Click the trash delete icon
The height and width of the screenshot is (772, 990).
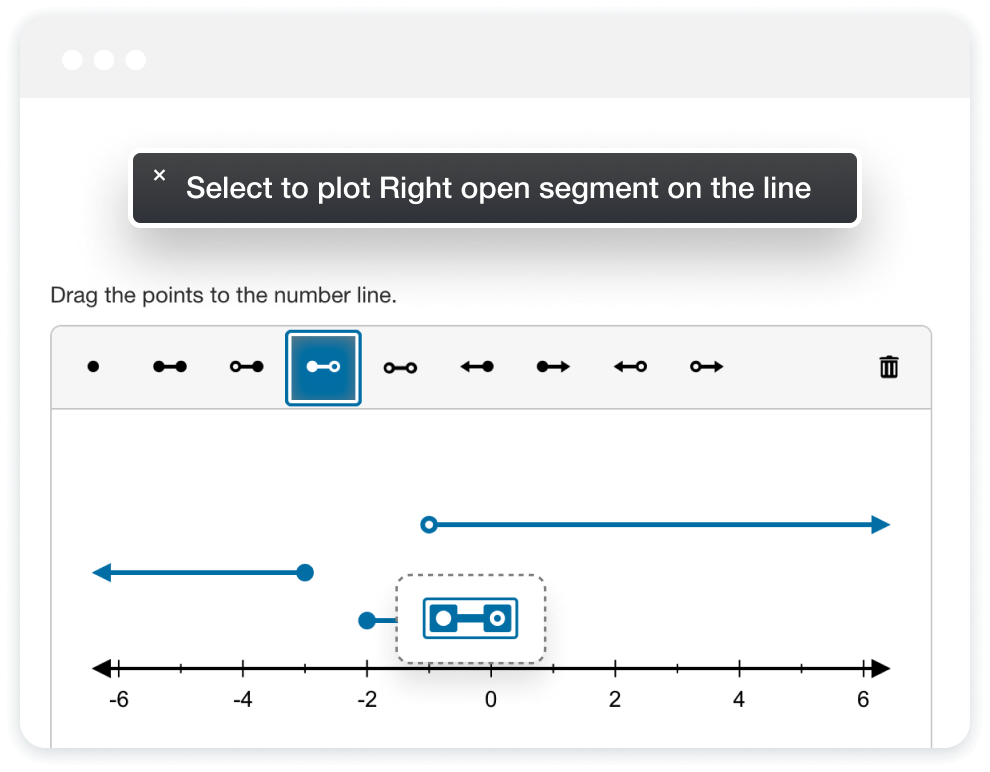(x=888, y=367)
